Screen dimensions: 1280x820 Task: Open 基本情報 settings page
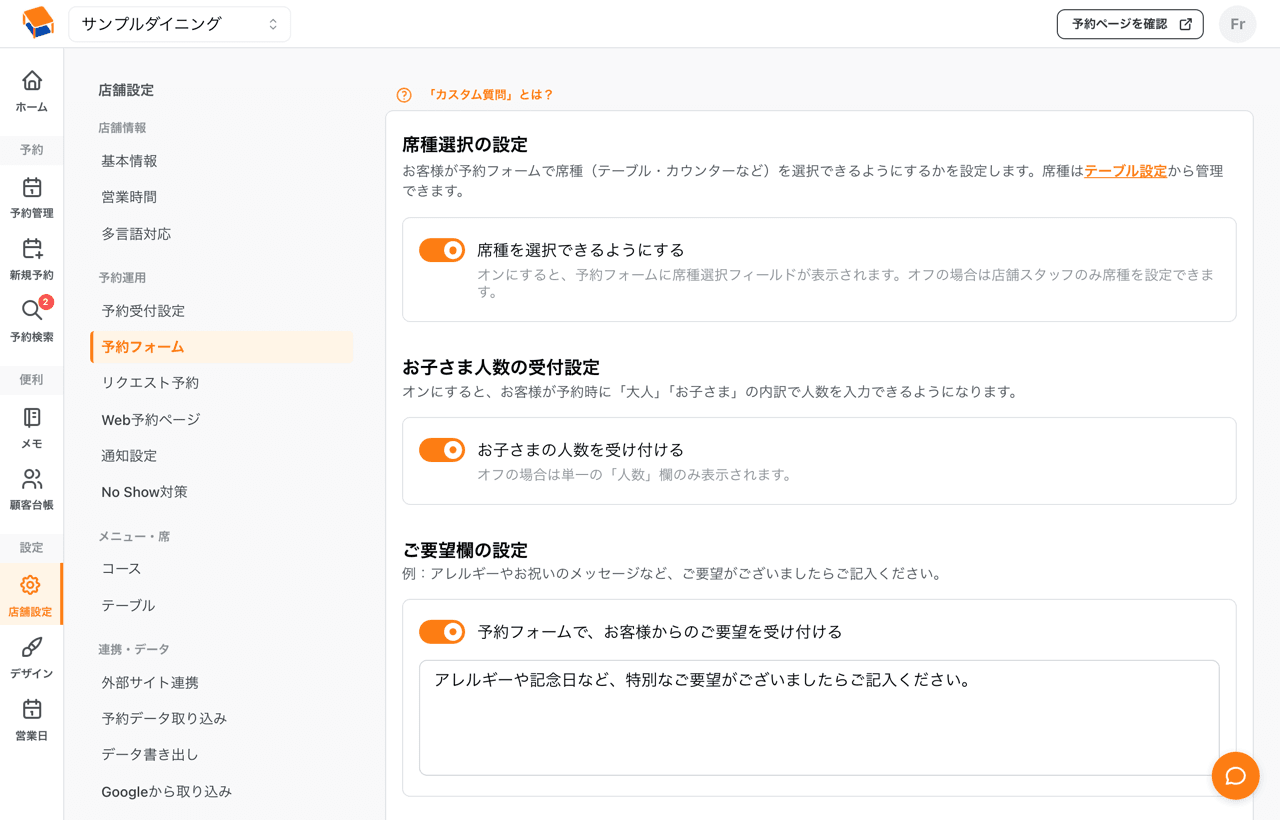[129, 161]
